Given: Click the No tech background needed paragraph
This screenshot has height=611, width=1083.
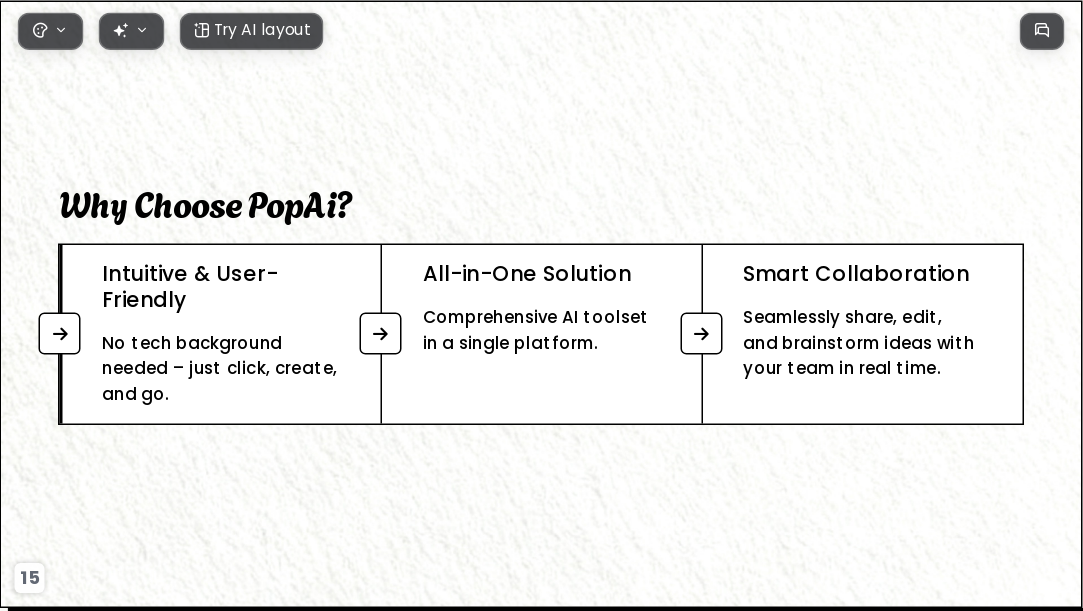Looking at the screenshot, I should pos(220,368).
